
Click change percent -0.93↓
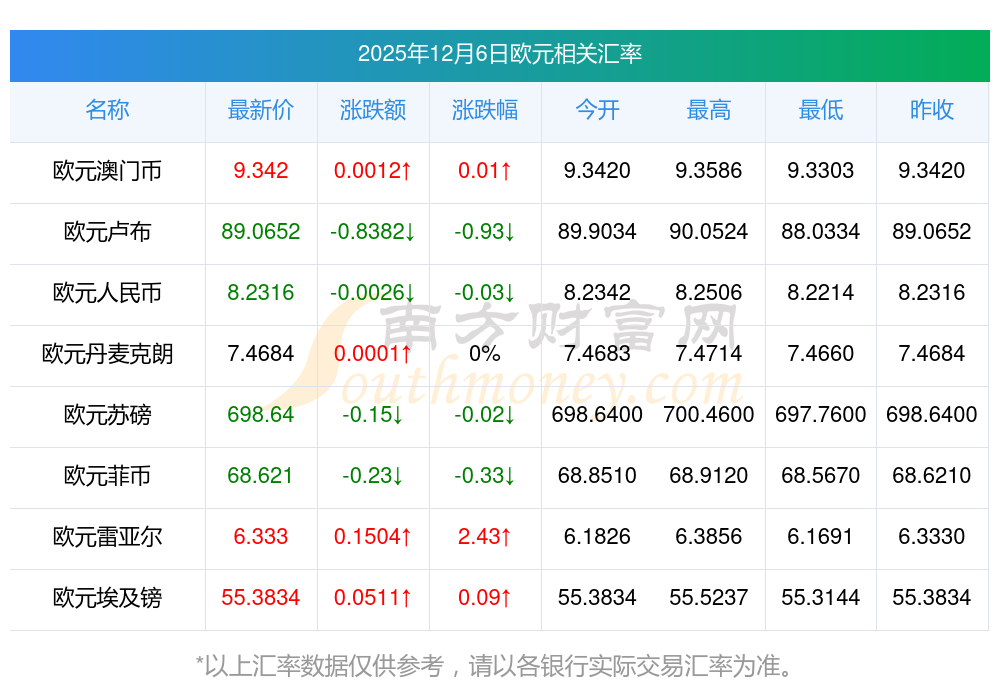(x=485, y=231)
